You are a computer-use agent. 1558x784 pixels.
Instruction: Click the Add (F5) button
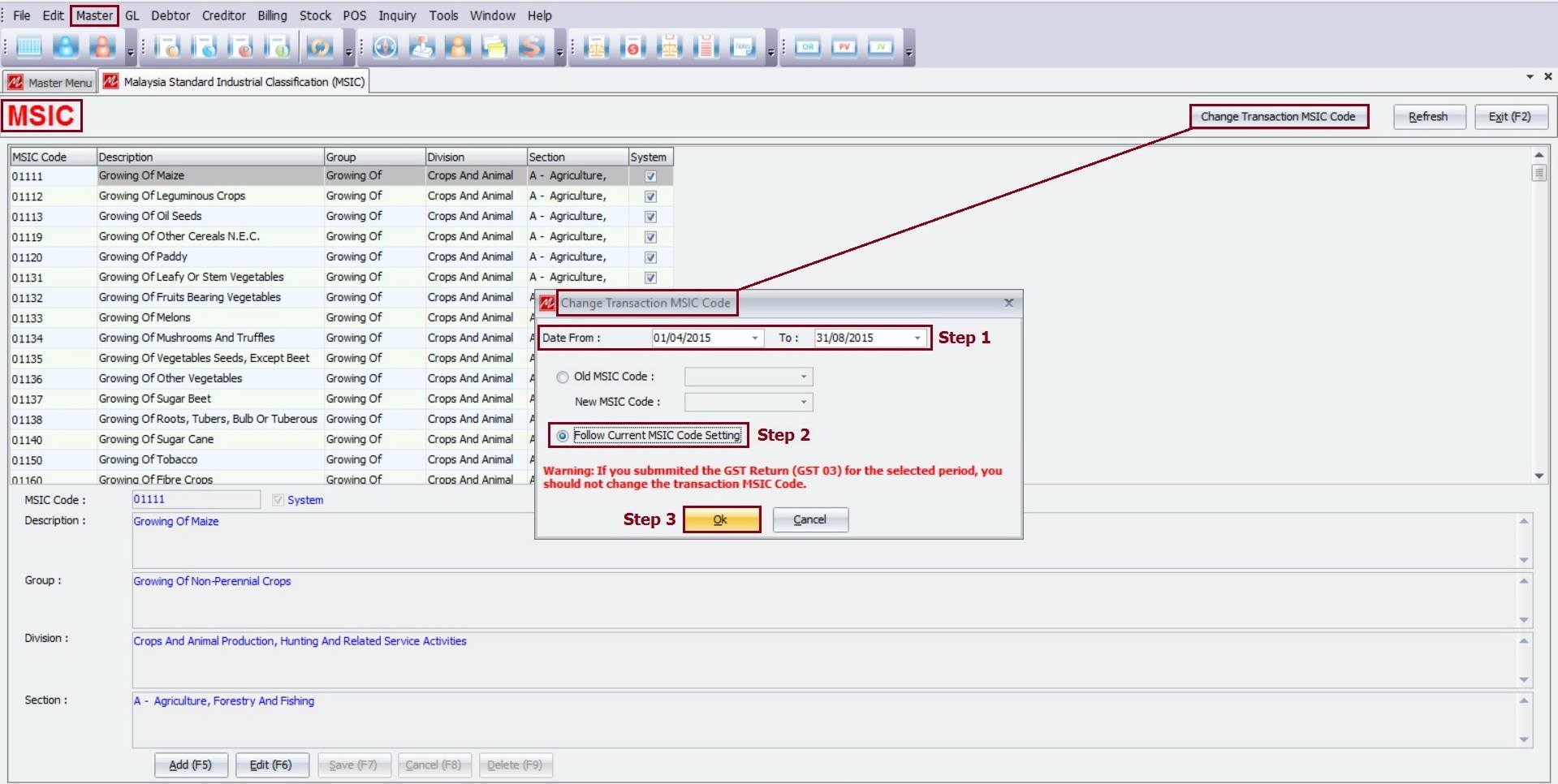pyautogui.click(x=190, y=765)
